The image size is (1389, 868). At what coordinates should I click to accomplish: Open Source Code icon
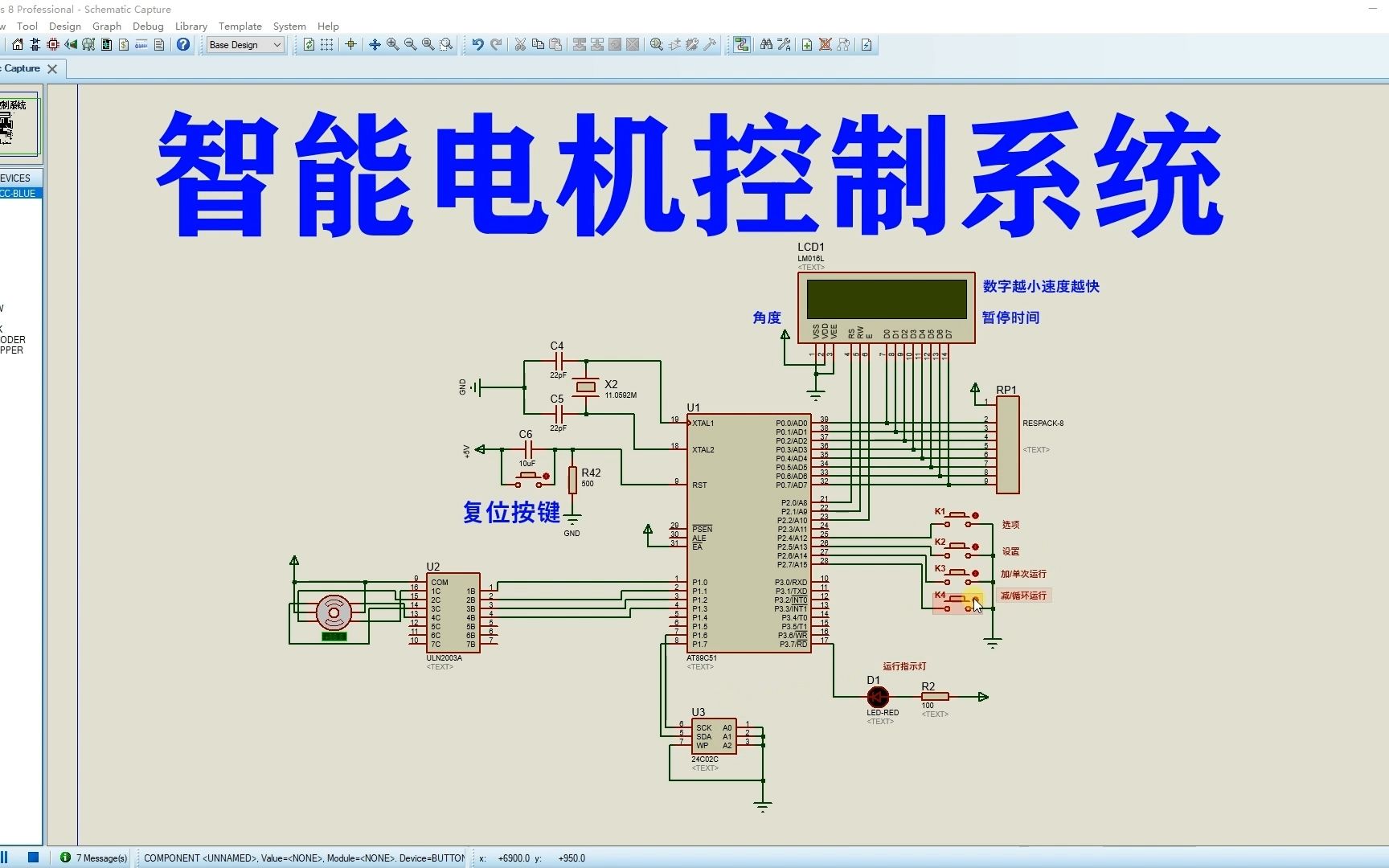[x=141, y=45]
